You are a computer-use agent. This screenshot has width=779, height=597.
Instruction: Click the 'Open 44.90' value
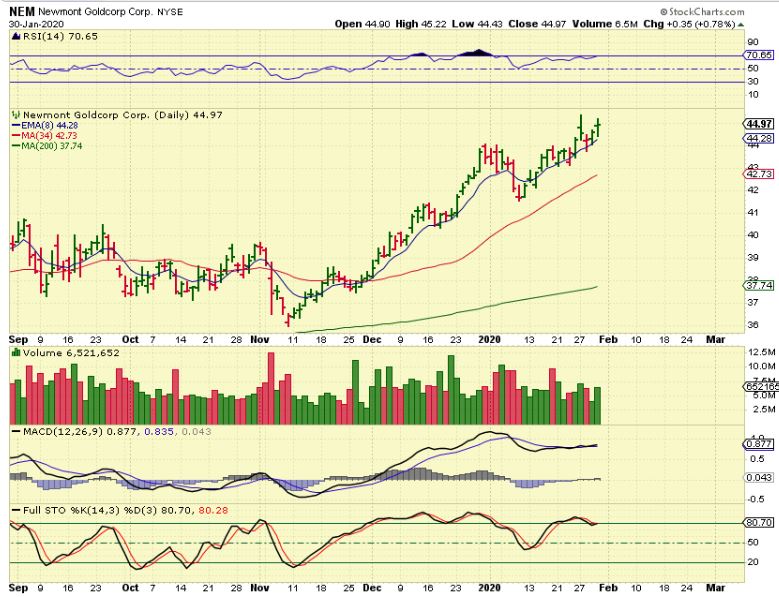(363, 24)
